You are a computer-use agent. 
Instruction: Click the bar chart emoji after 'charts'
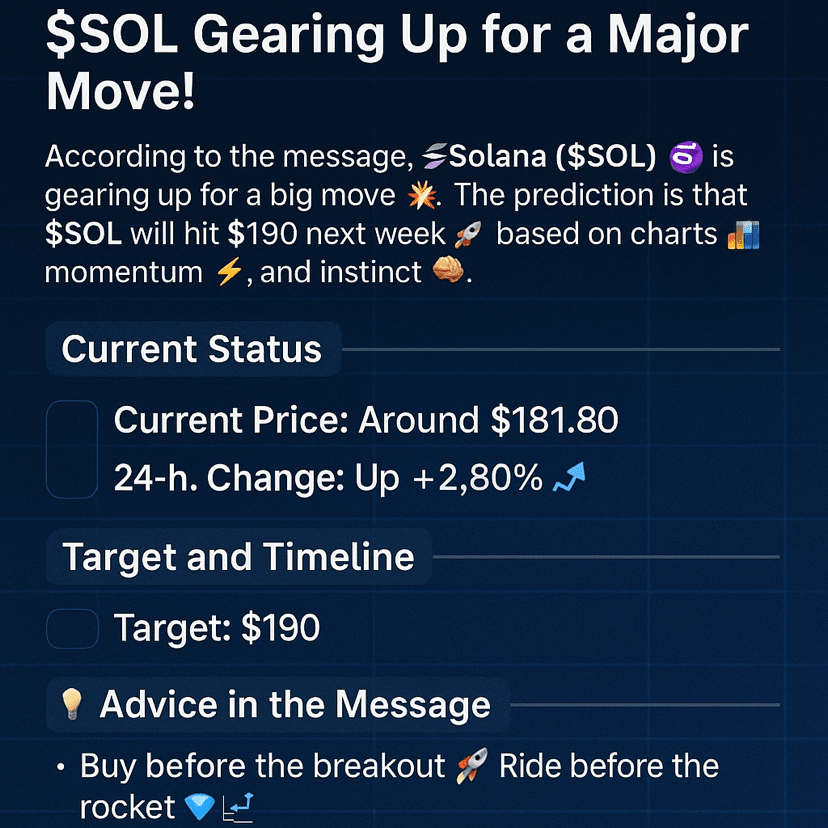coord(743,234)
